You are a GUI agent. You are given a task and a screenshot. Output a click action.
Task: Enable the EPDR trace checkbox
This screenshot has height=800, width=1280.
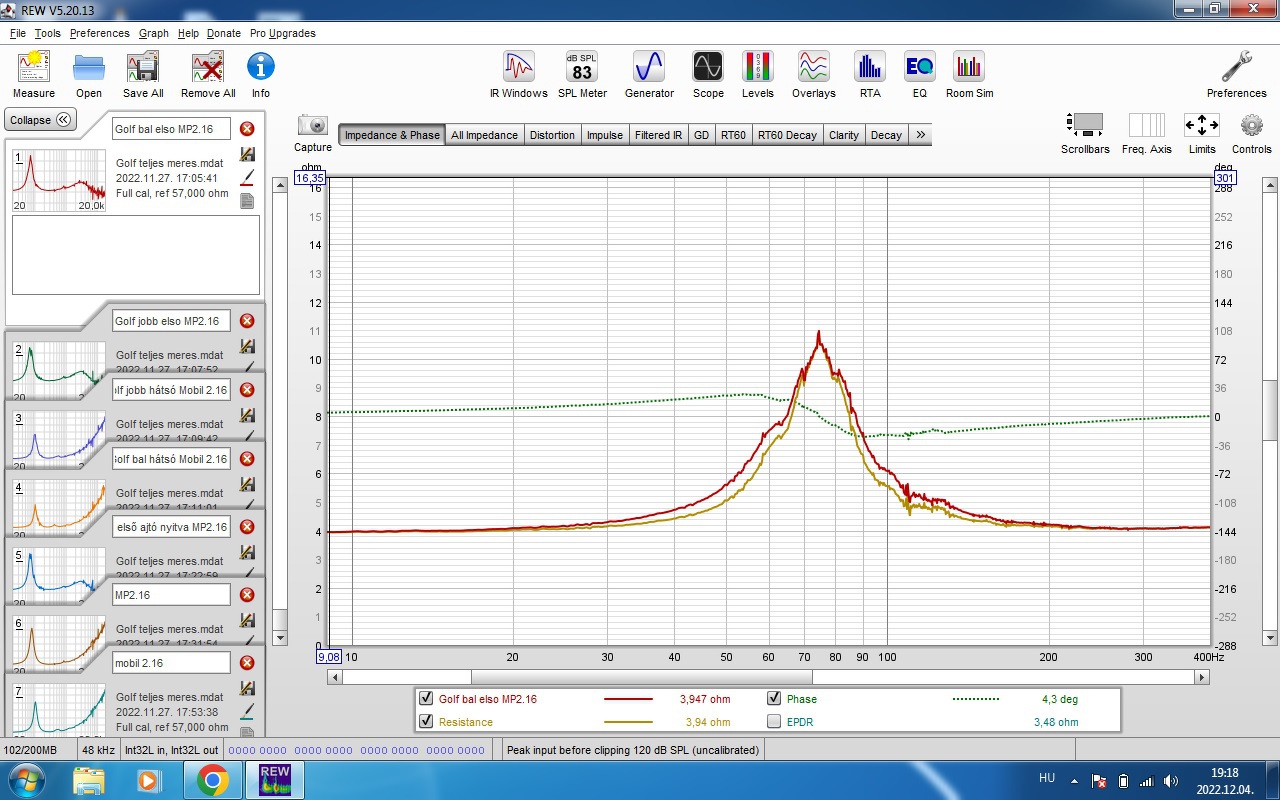(774, 722)
